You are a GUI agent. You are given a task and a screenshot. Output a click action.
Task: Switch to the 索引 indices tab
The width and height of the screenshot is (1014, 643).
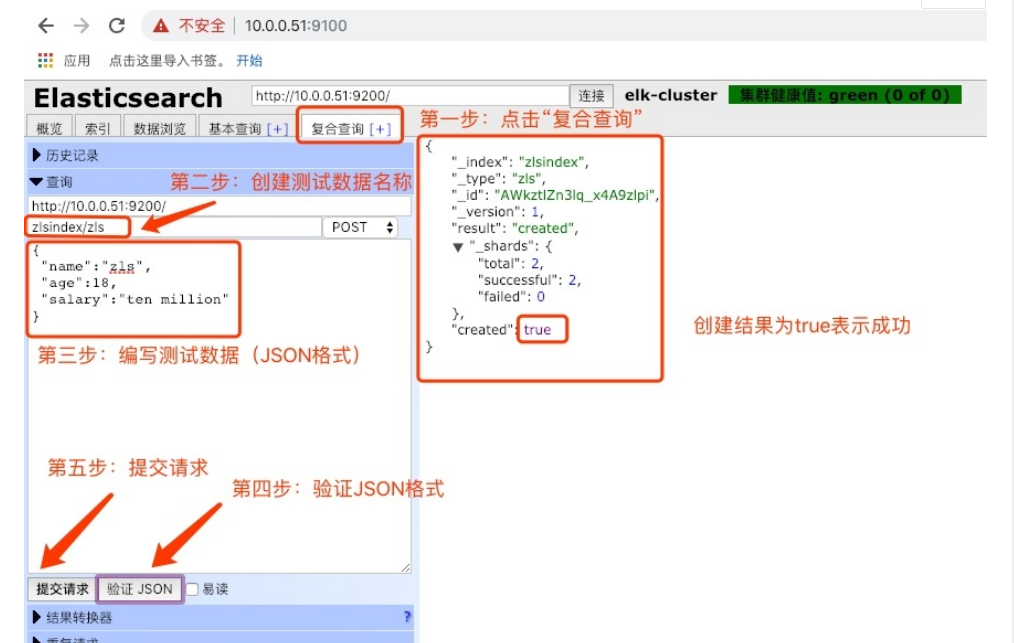click(98, 129)
